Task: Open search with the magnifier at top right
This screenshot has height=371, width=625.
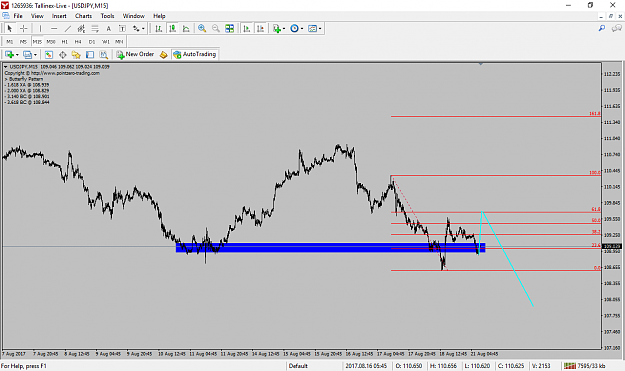Action: [x=602, y=28]
